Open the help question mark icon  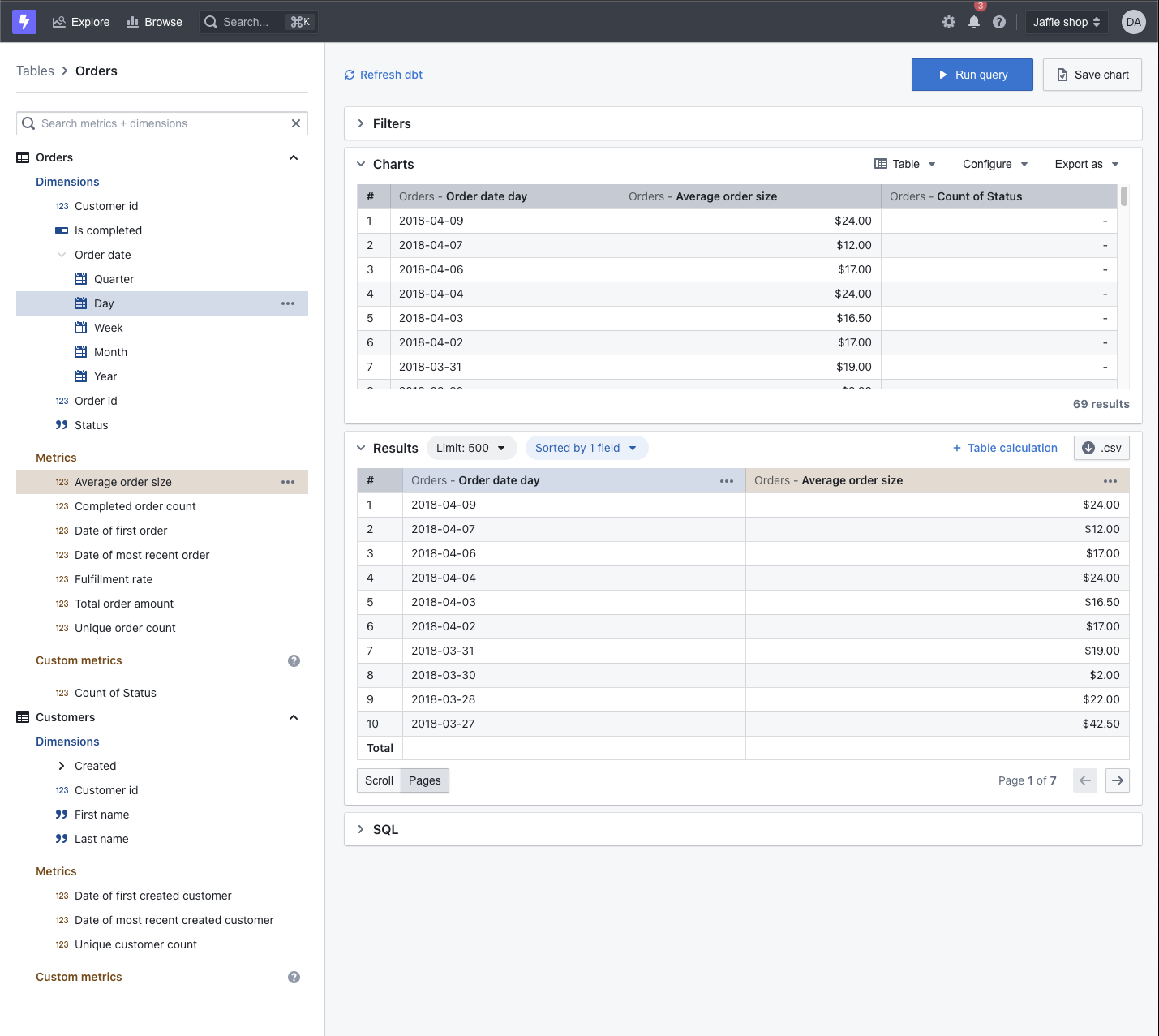999,22
